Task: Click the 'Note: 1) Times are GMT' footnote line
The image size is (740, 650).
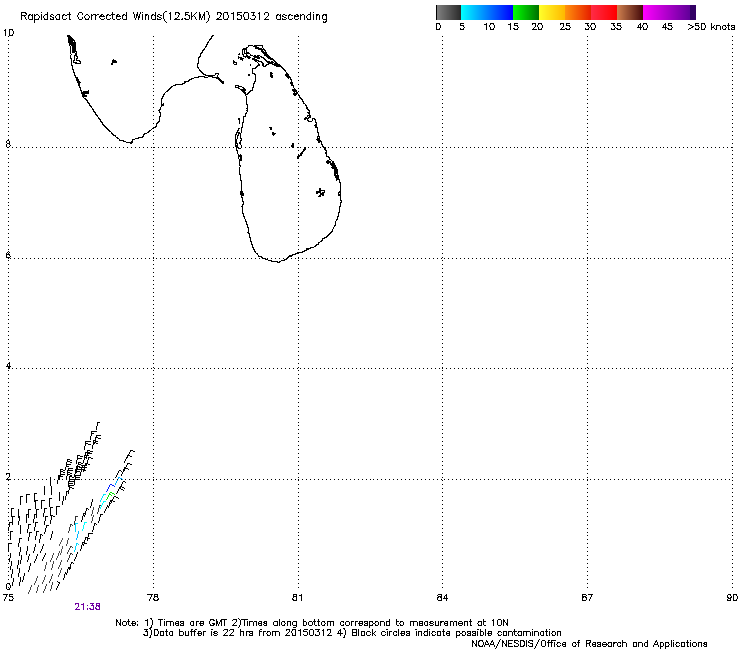Action: point(312,623)
